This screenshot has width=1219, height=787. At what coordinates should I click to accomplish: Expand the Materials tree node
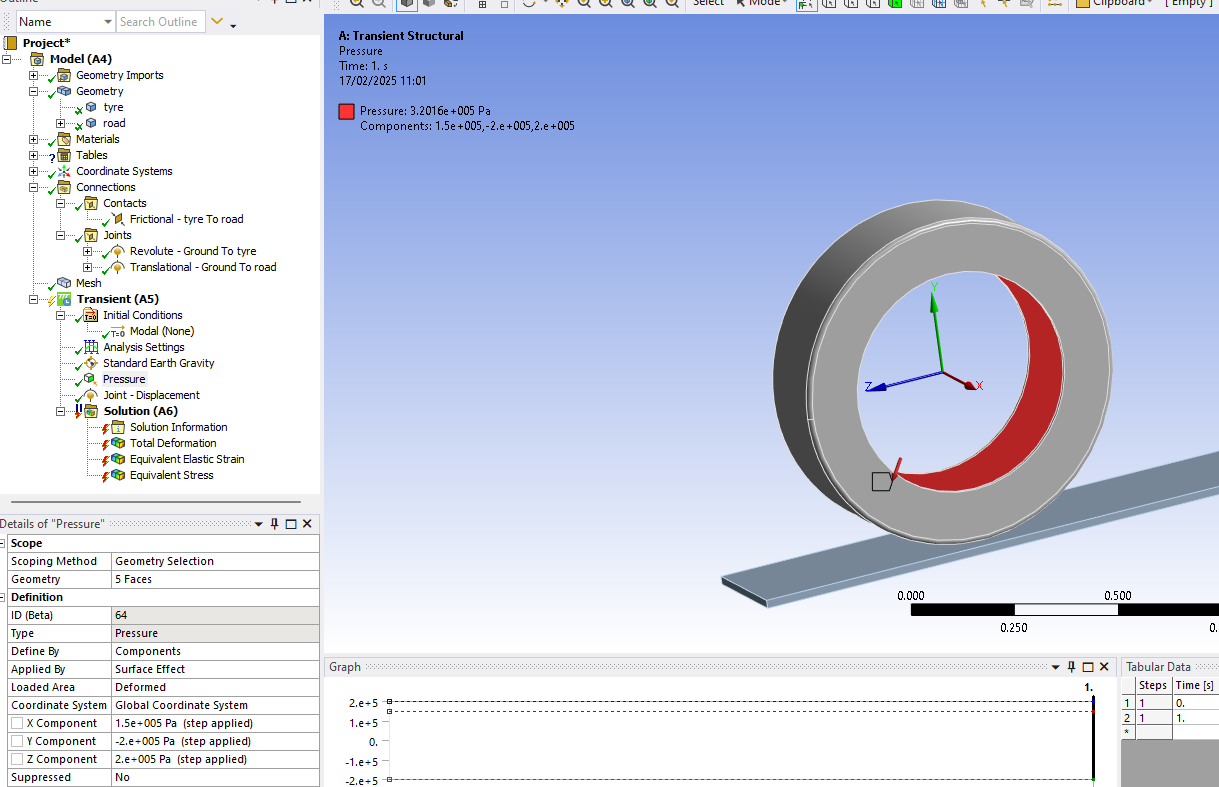pos(34,139)
